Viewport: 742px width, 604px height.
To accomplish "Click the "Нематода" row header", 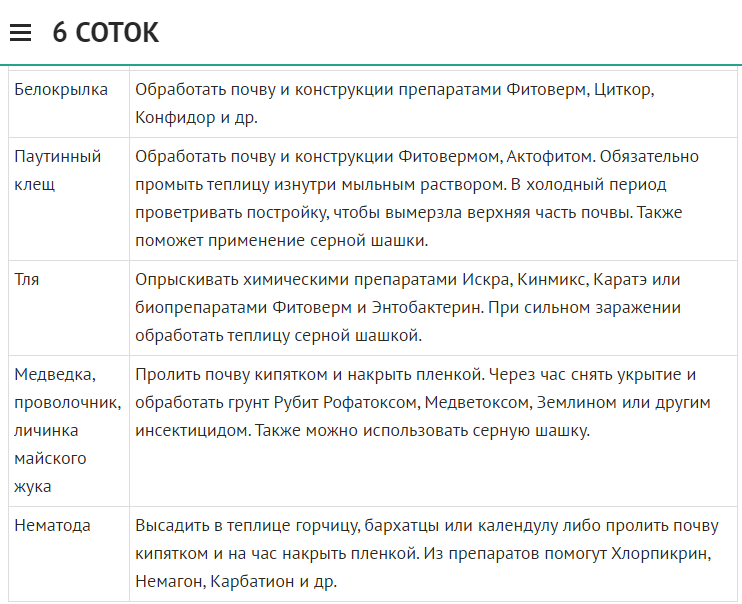I will [52, 525].
